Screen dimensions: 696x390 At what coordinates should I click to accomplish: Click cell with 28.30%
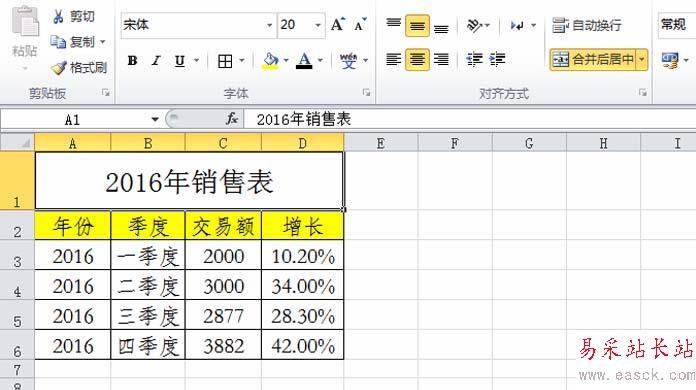[x=303, y=316]
